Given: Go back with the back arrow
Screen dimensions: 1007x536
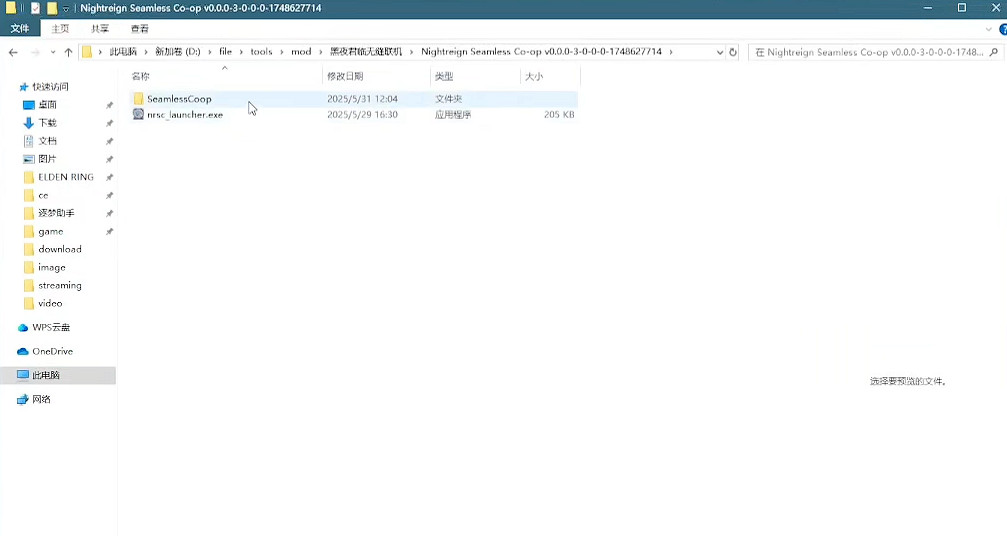Looking at the screenshot, I should (x=14, y=52).
